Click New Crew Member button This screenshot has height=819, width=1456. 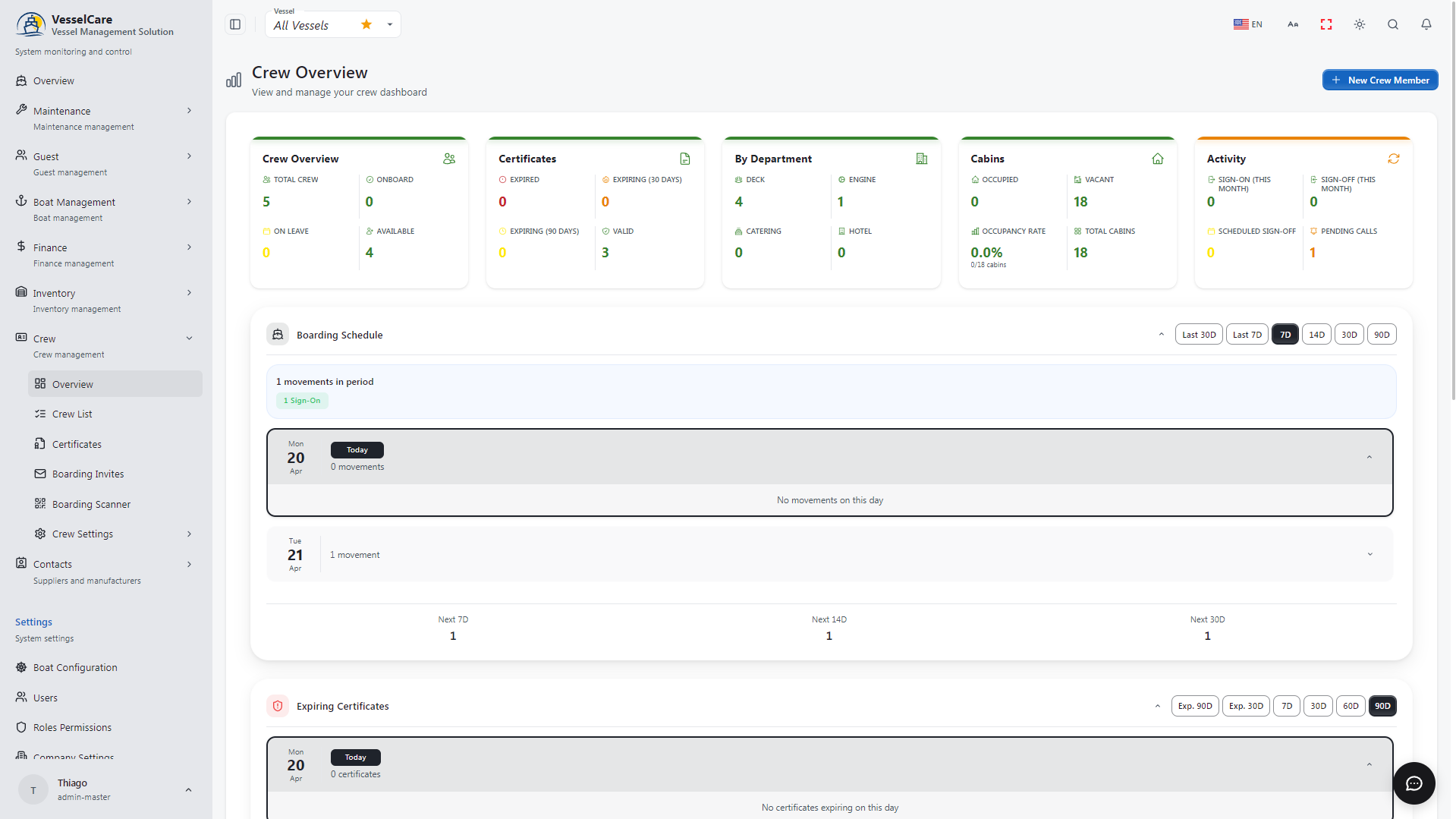[1380, 80]
